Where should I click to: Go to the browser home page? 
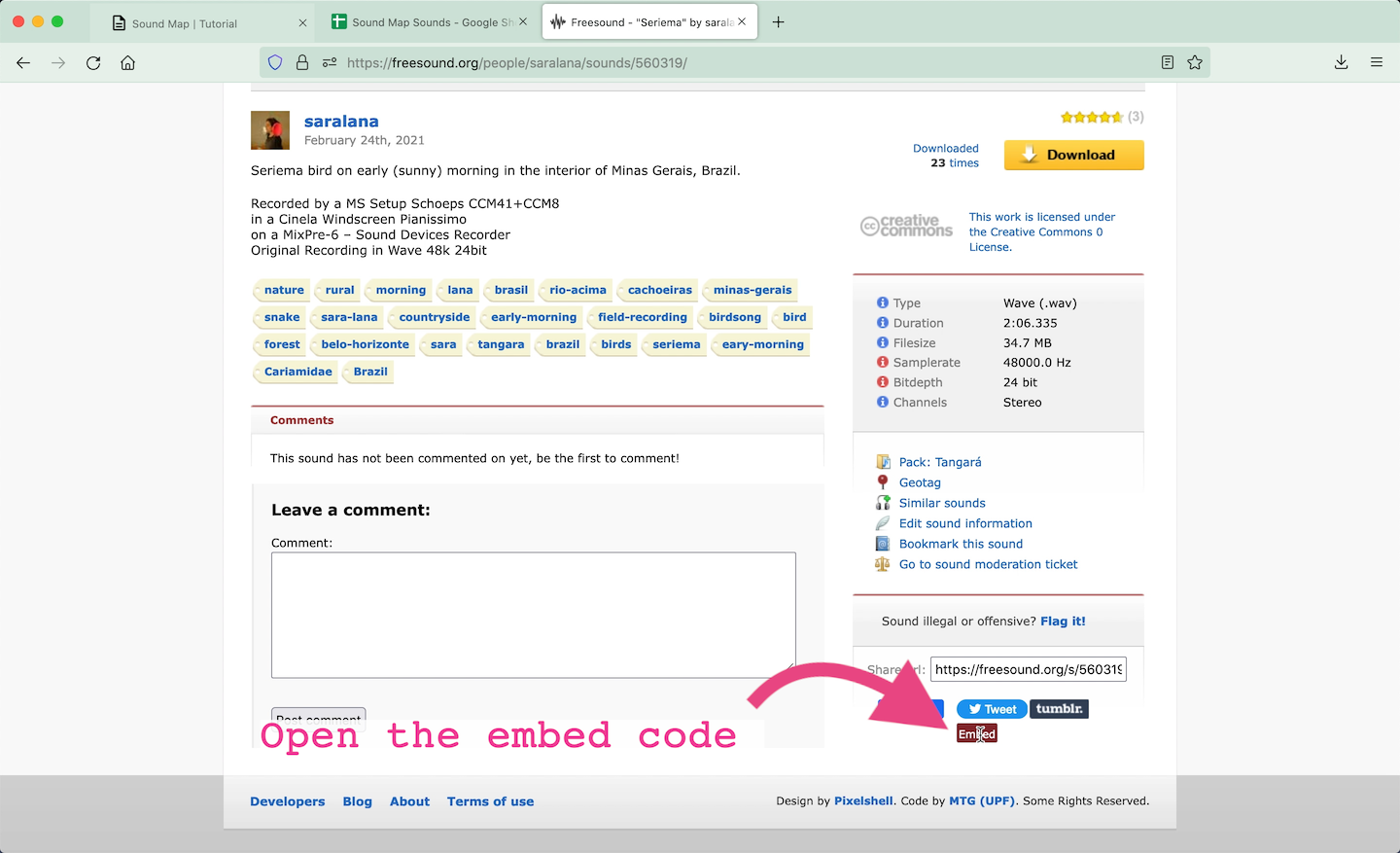point(127,62)
